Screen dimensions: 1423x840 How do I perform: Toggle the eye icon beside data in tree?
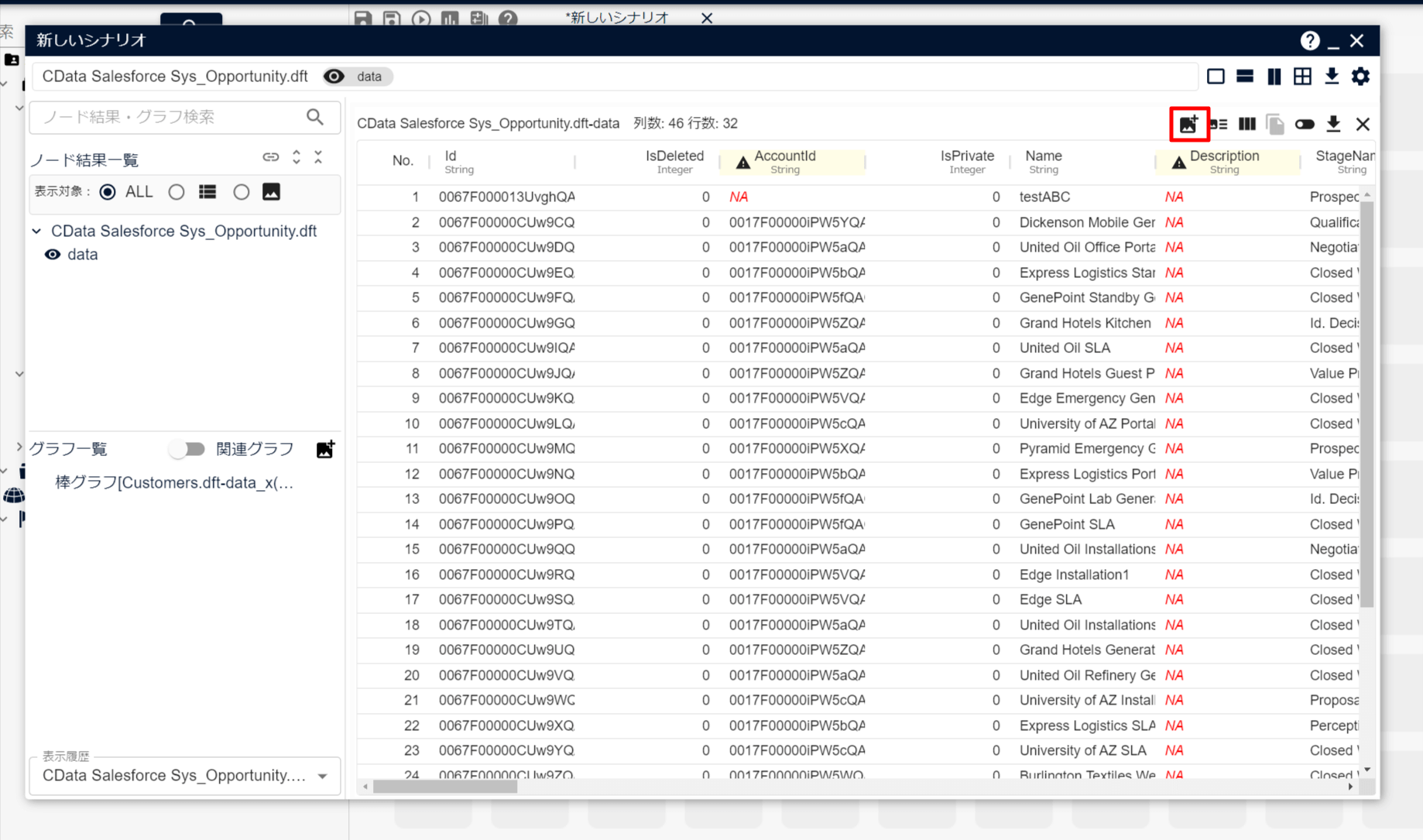coord(53,255)
